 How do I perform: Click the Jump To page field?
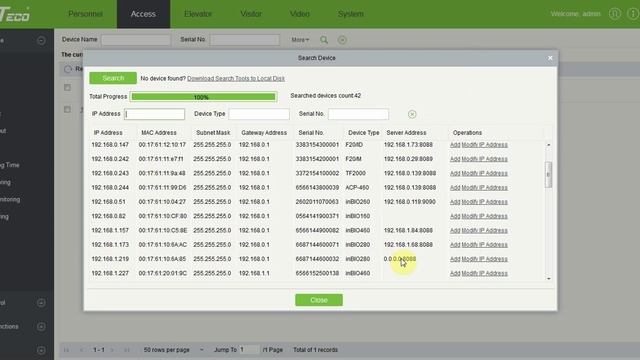pyautogui.click(x=249, y=350)
